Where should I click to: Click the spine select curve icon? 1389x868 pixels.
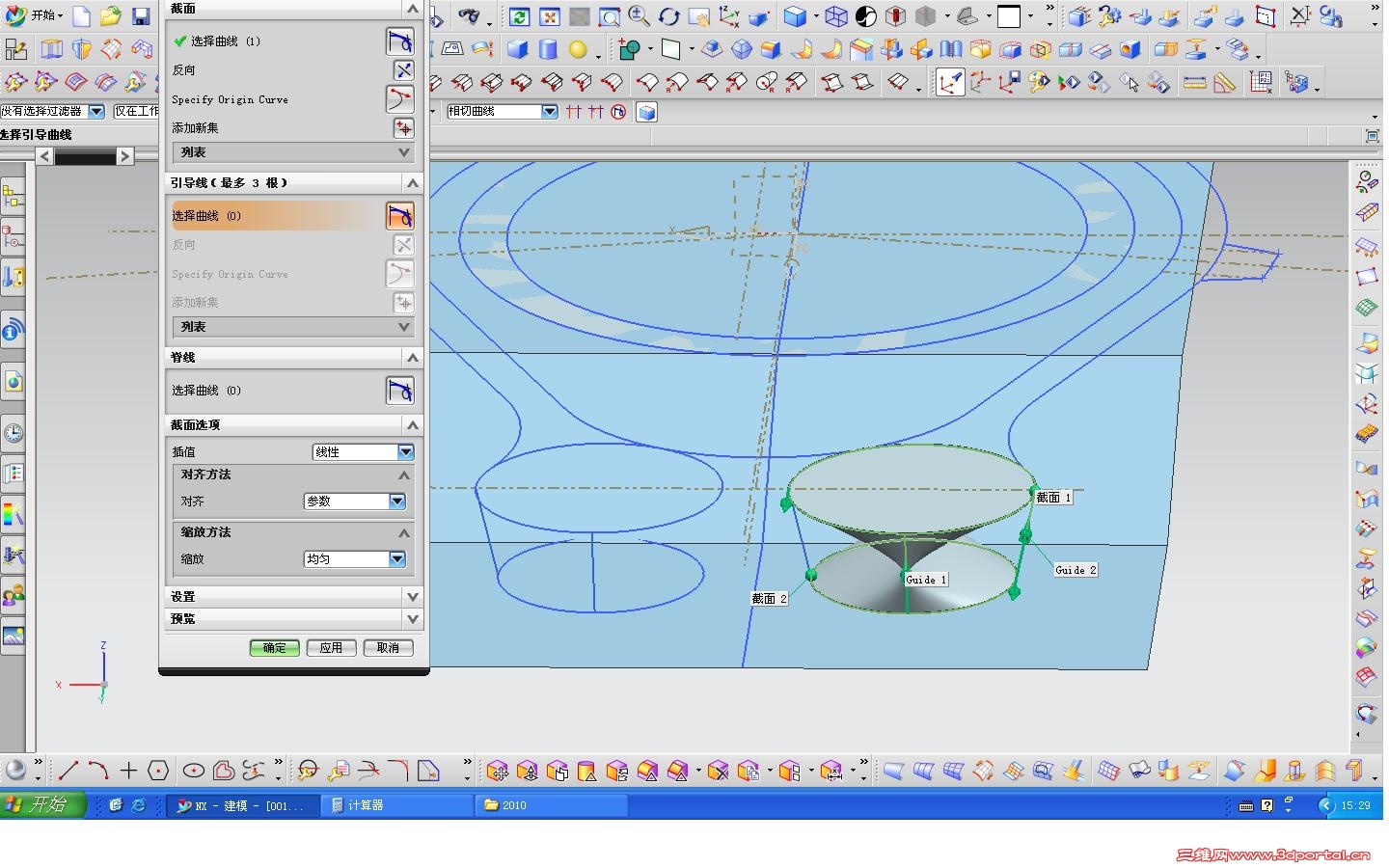coord(398,391)
